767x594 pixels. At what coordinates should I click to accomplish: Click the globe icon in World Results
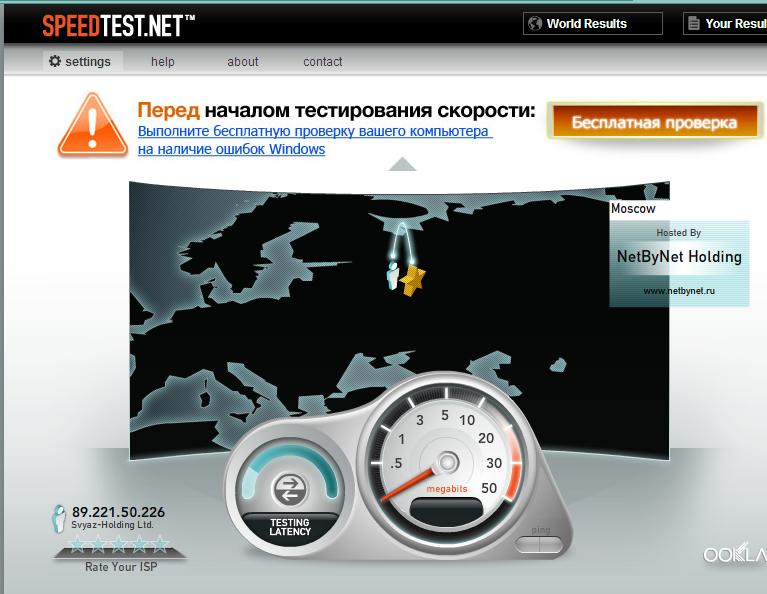pos(535,23)
